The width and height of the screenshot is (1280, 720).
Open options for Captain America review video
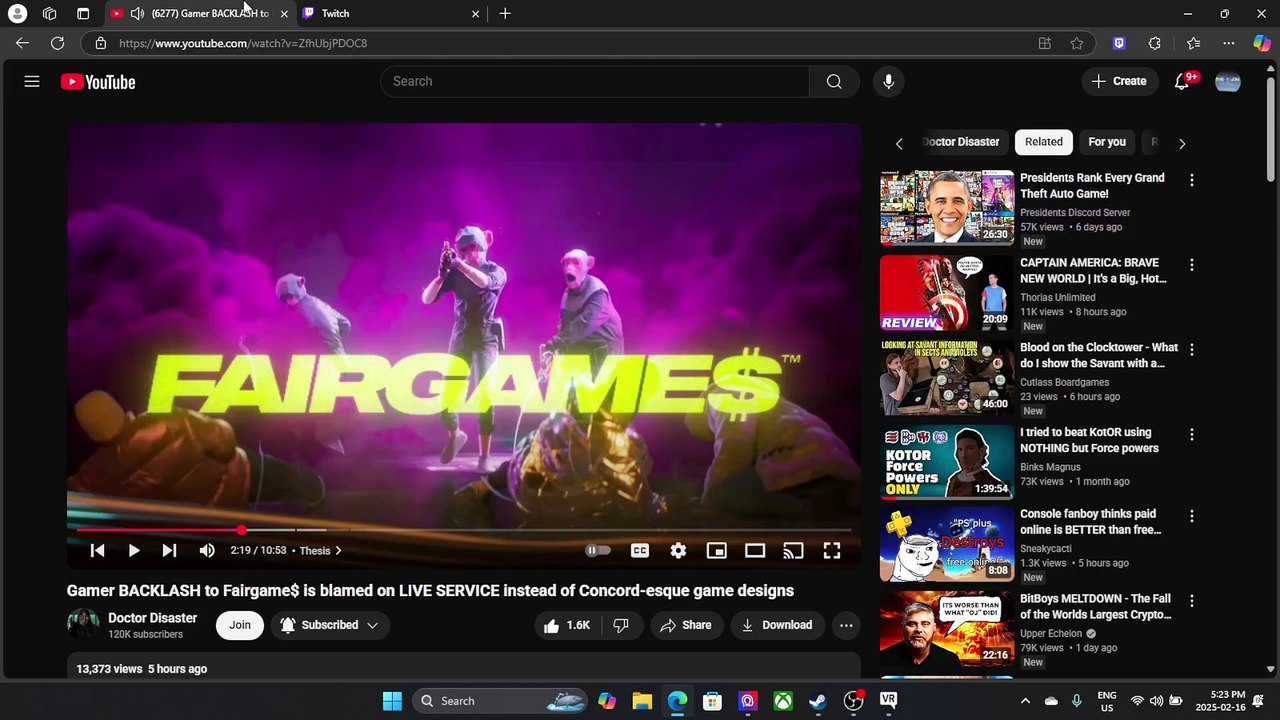(1191, 265)
